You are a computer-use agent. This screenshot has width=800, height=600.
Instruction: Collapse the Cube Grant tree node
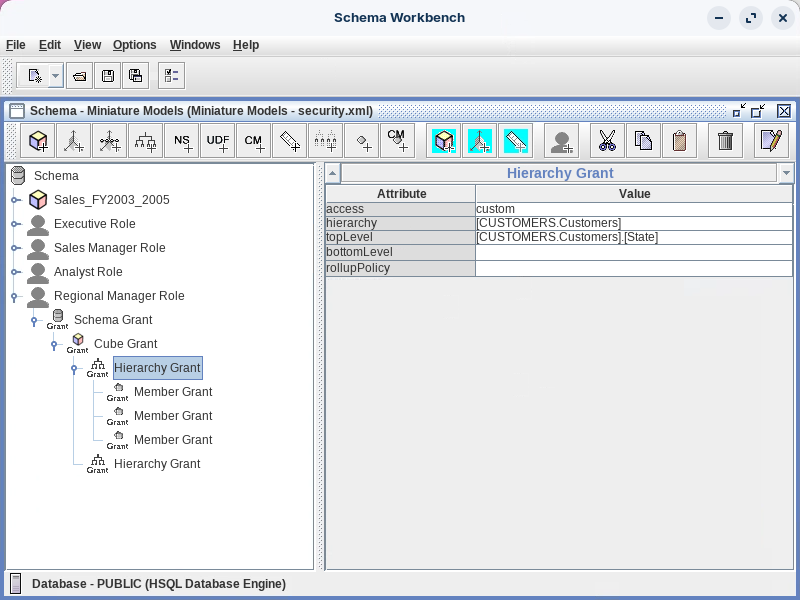click(55, 344)
